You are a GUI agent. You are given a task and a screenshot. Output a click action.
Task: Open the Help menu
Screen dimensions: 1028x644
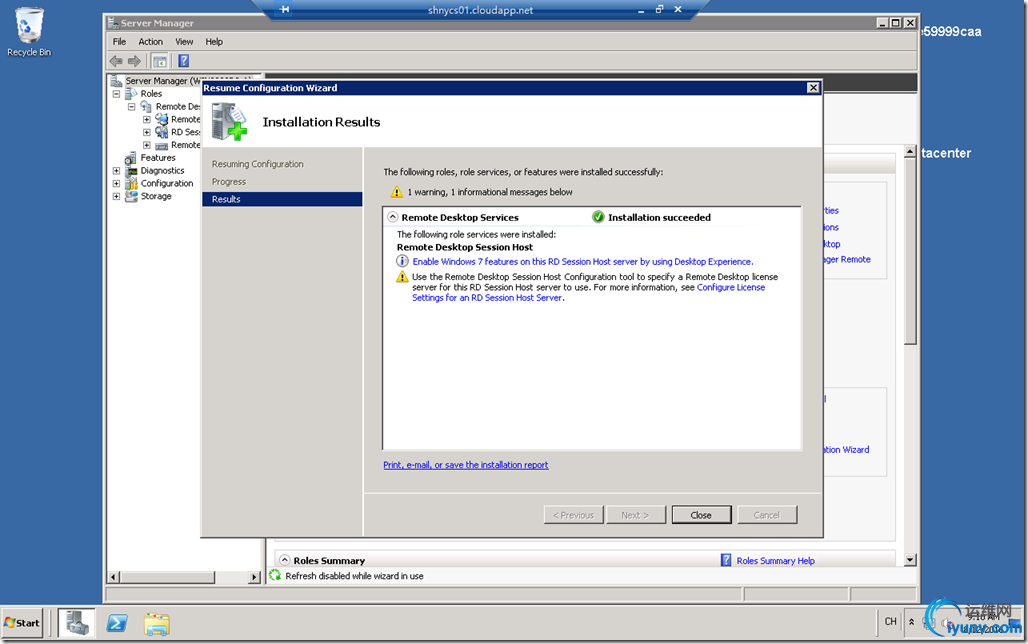pyautogui.click(x=214, y=41)
